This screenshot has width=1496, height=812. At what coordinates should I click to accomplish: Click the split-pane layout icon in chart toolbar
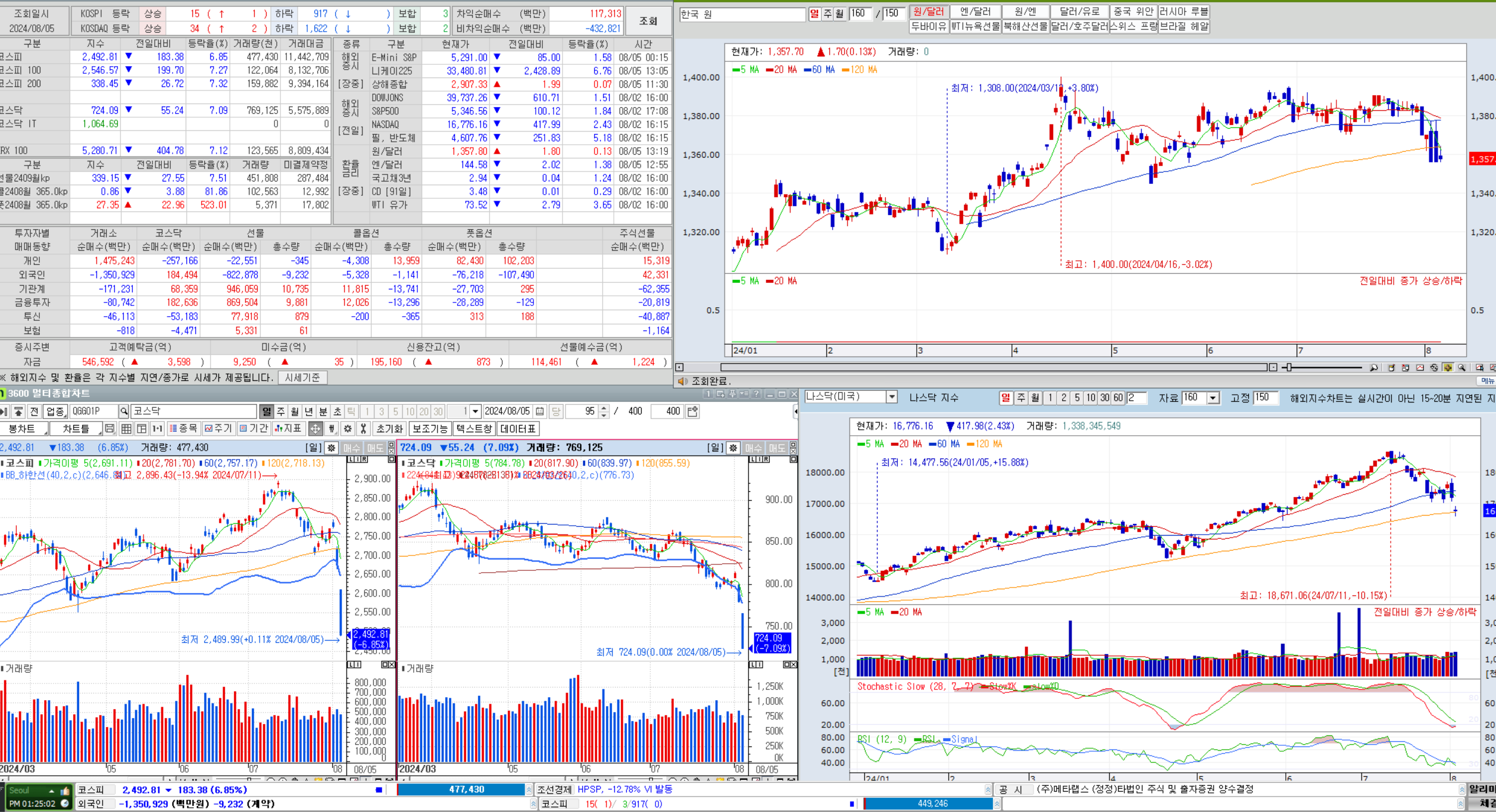click(x=142, y=429)
